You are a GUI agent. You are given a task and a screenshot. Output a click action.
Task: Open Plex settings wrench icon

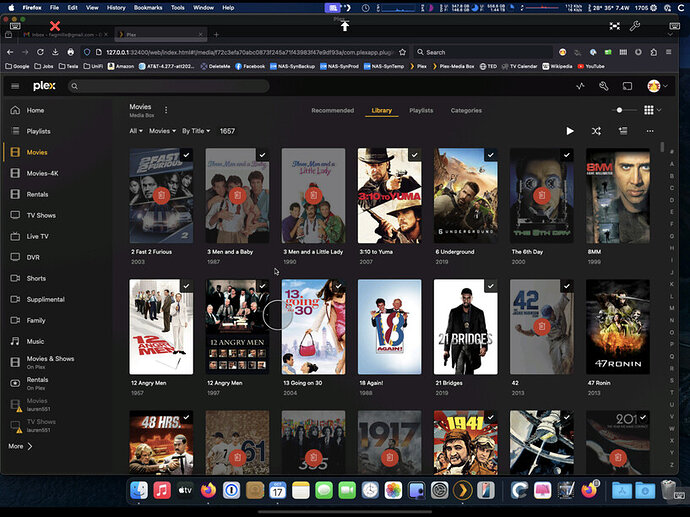(x=604, y=86)
